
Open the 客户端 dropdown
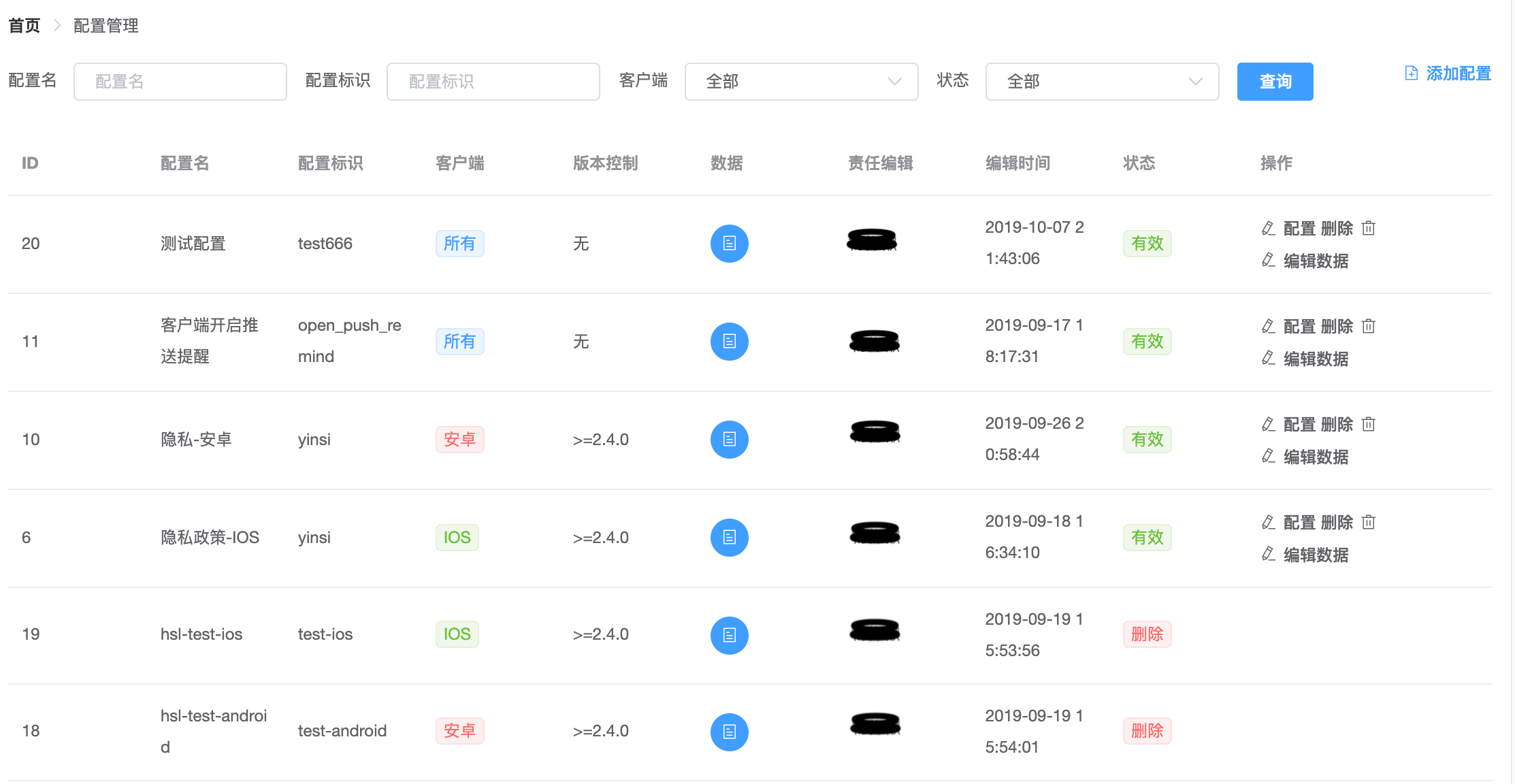[x=800, y=81]
